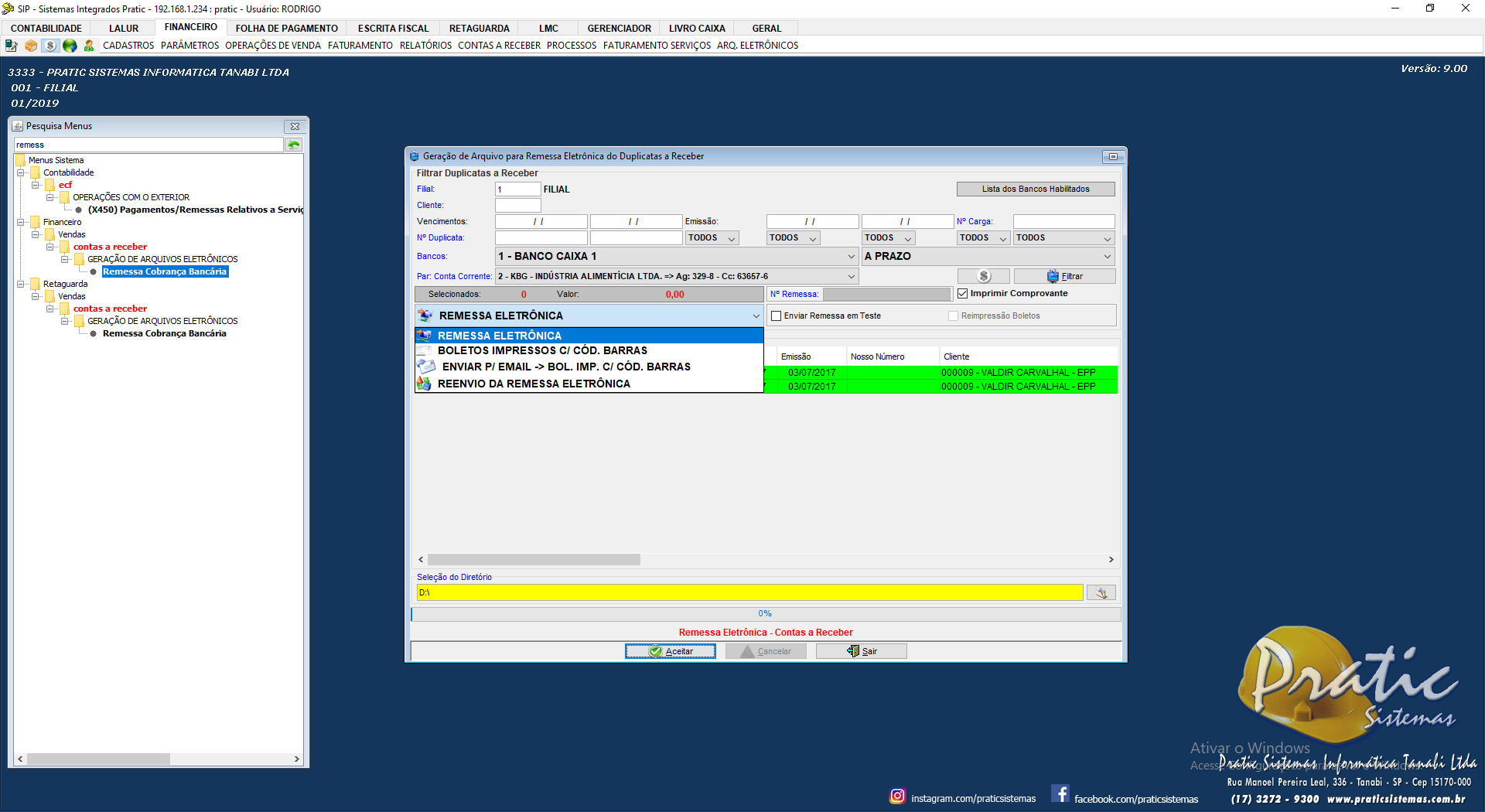Screen dimensions: 1485x812
Task: Open Instagram icon link at bottom
Action: tap(897, 796)
